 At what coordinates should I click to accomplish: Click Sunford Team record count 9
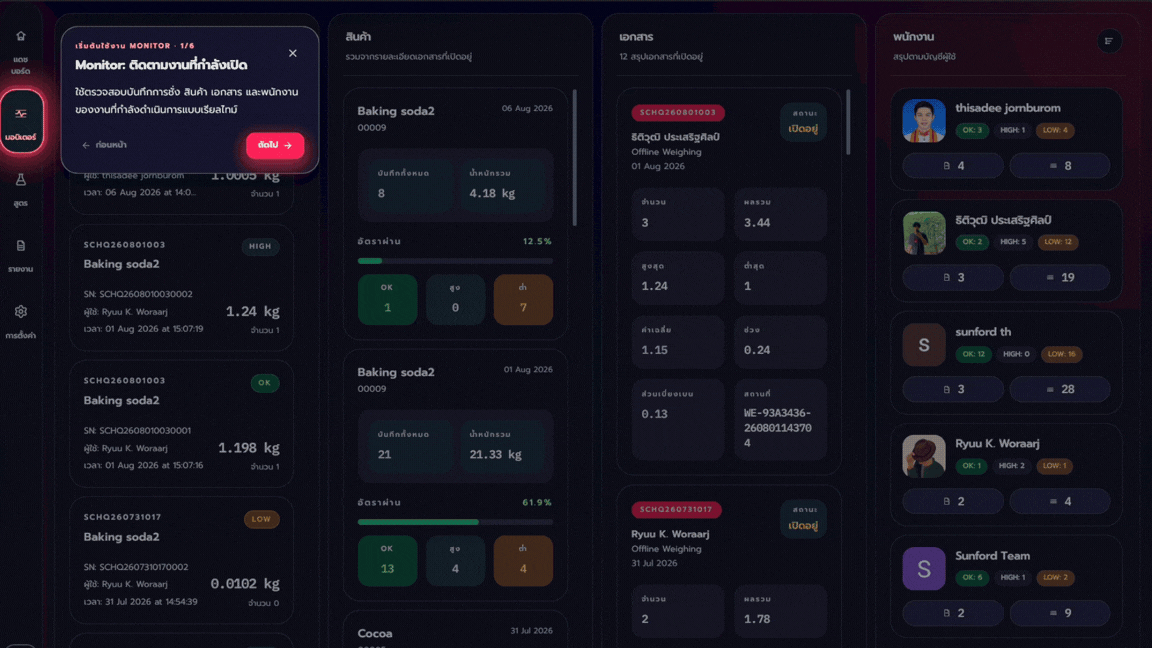[x=1059, y=613]
